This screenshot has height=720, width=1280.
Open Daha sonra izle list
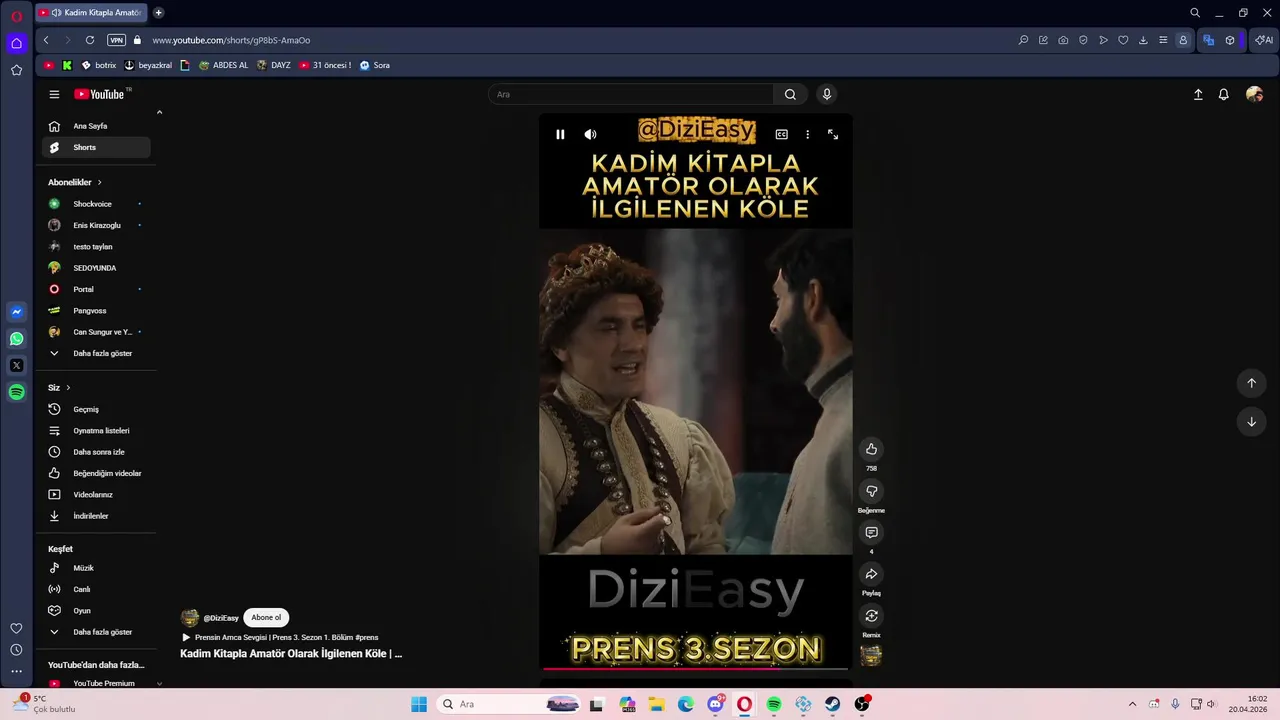point(96,452)
